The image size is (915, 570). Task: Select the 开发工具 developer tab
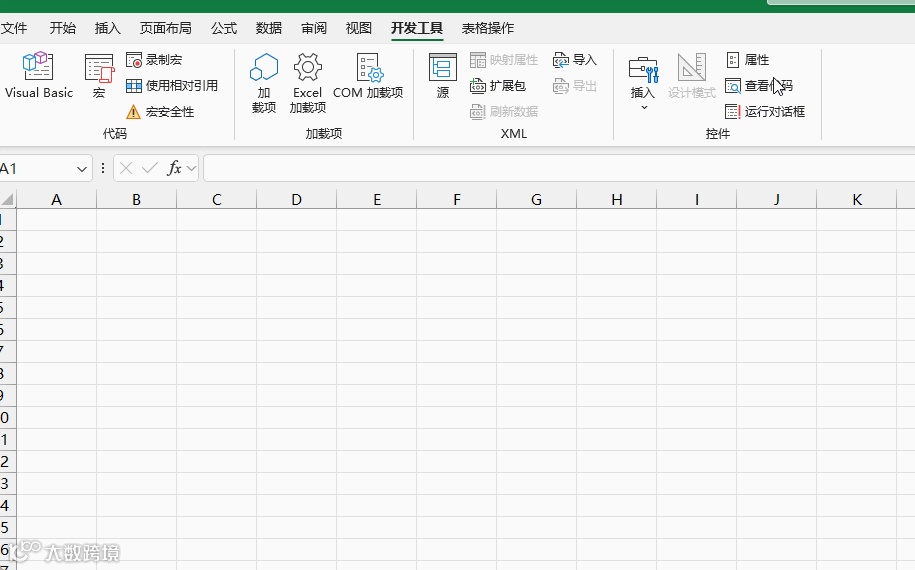(x=417, y=28)
